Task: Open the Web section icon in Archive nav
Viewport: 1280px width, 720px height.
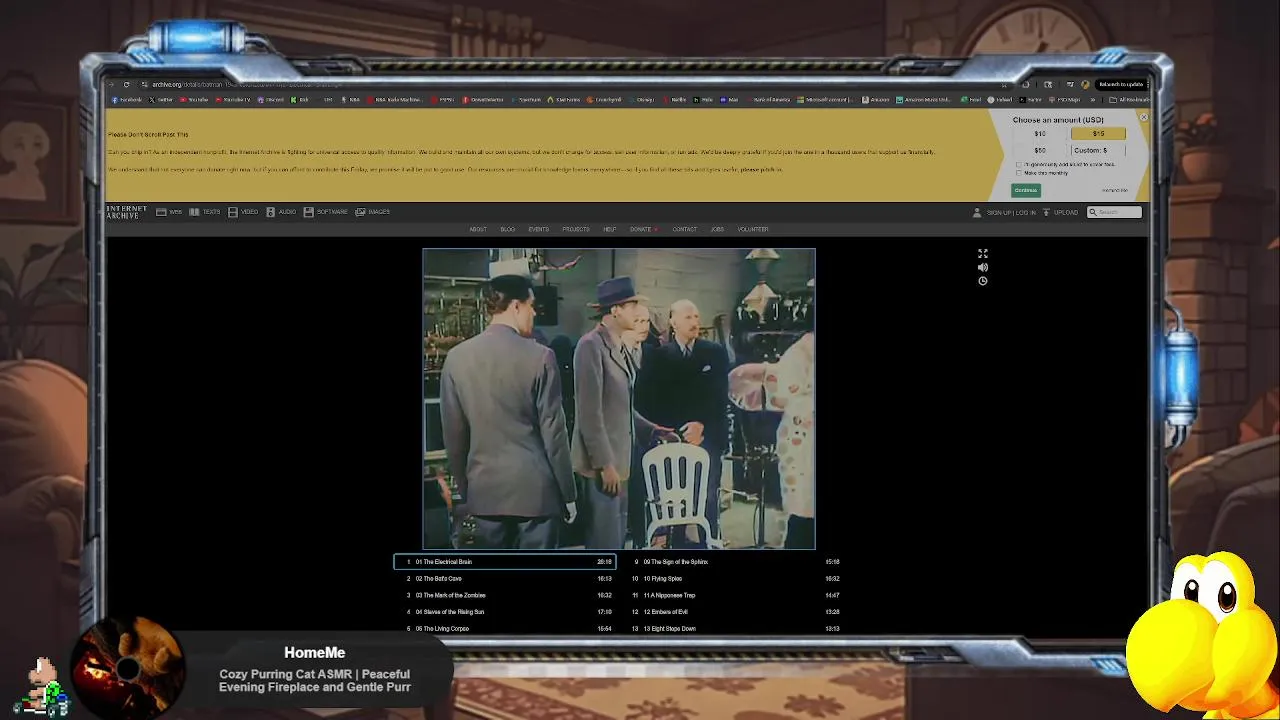Action: (161, 212)
